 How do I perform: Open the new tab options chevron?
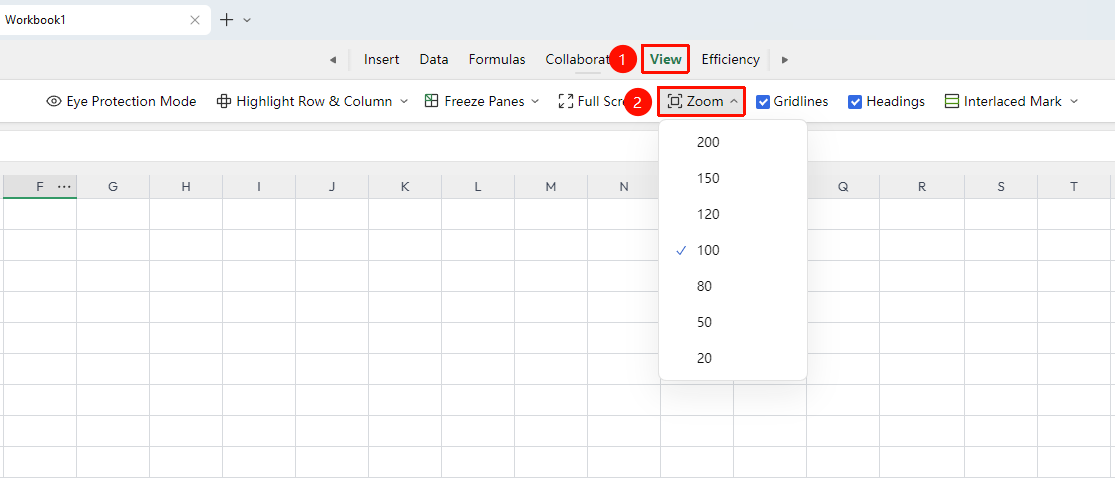click(x=247, y=20)
